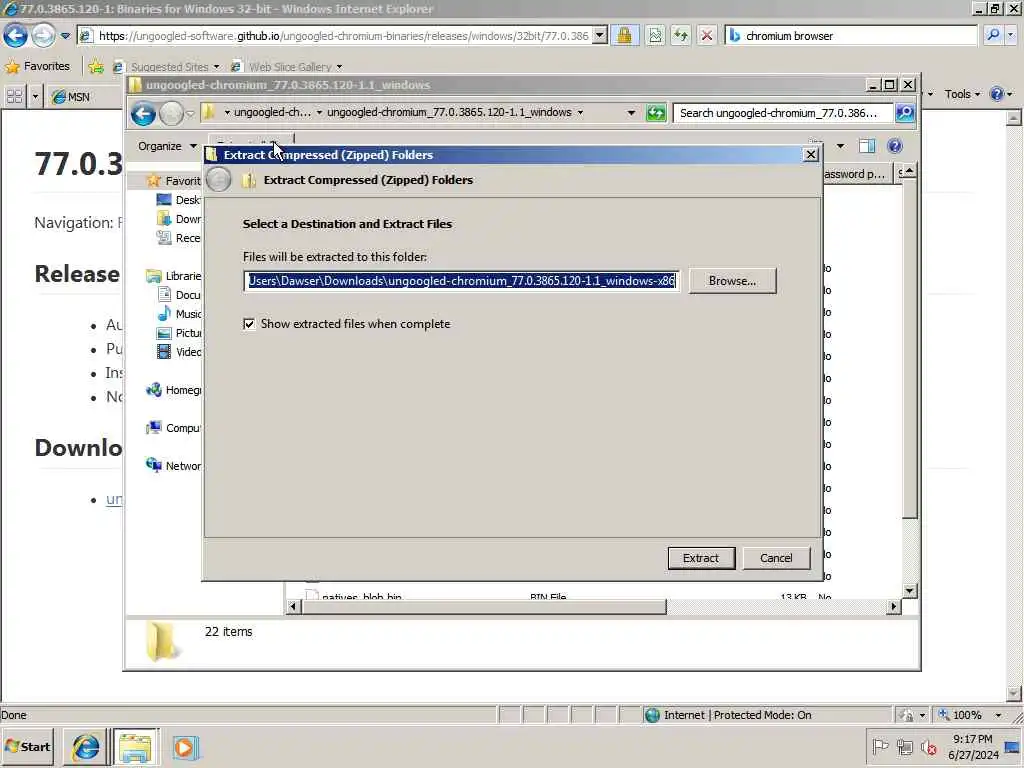
Task: Open Internet Explorer address bar dropdown
Action: click(600, 35)
